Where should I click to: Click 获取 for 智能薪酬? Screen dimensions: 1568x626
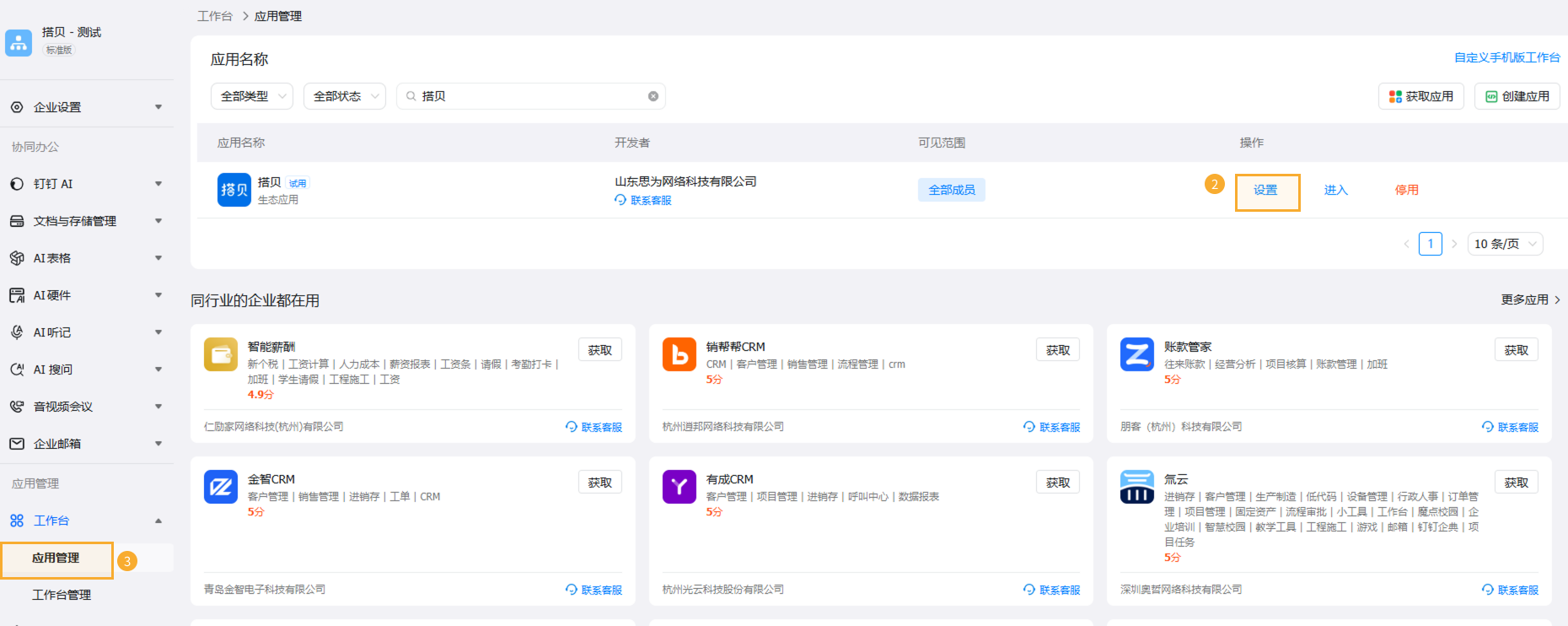tap(600, 350)
